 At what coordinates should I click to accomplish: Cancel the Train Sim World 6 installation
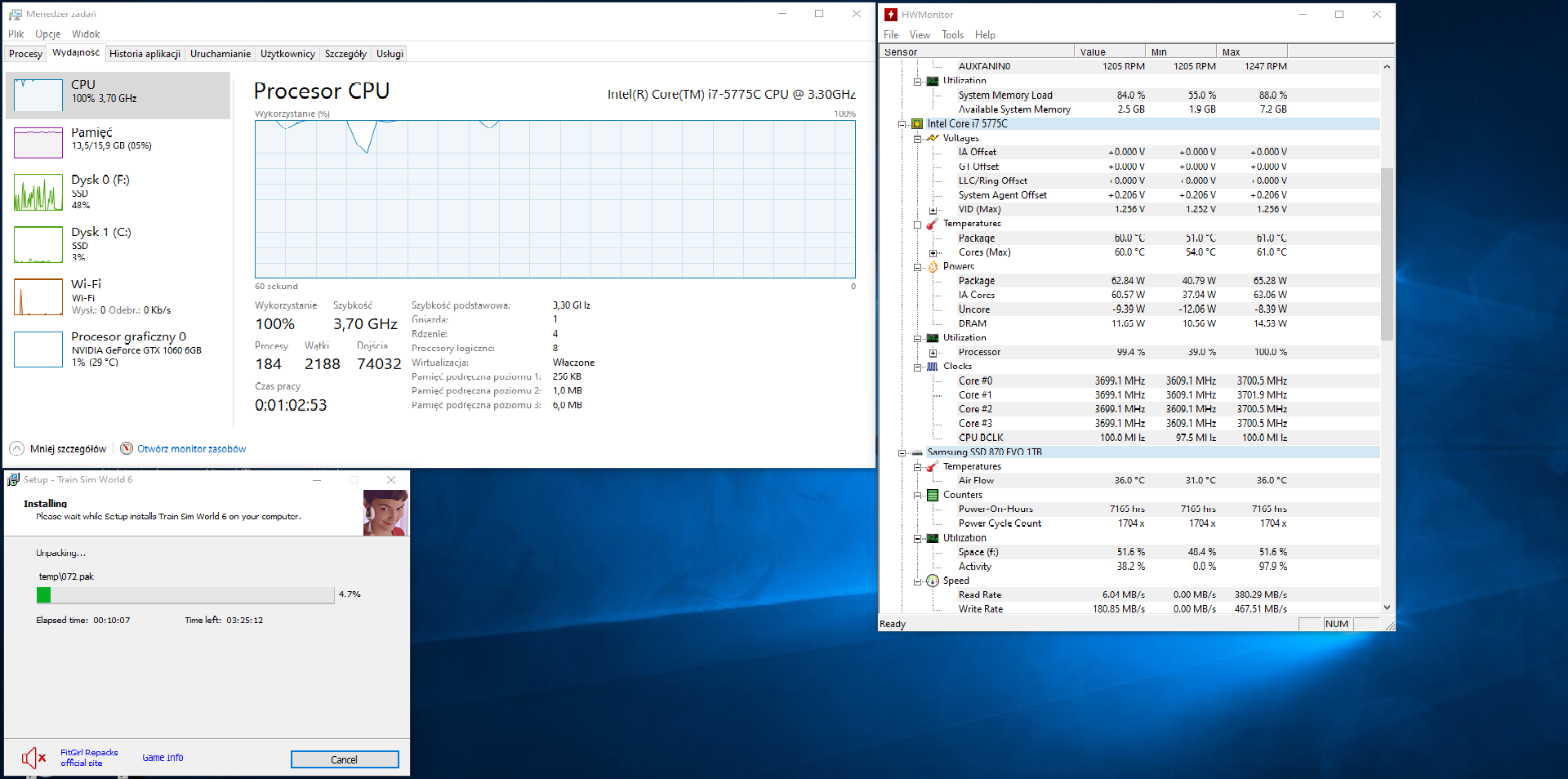[x=345, y=759]
